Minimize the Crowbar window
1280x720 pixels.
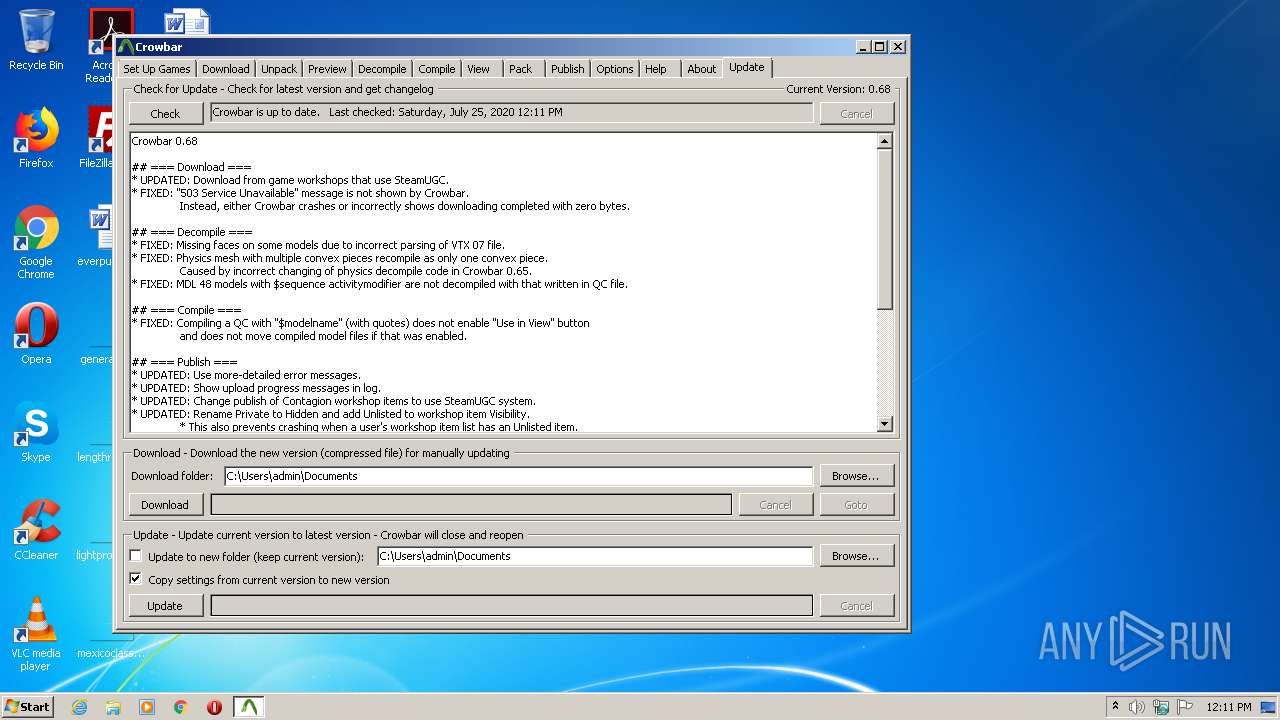(x=863, y=46)
